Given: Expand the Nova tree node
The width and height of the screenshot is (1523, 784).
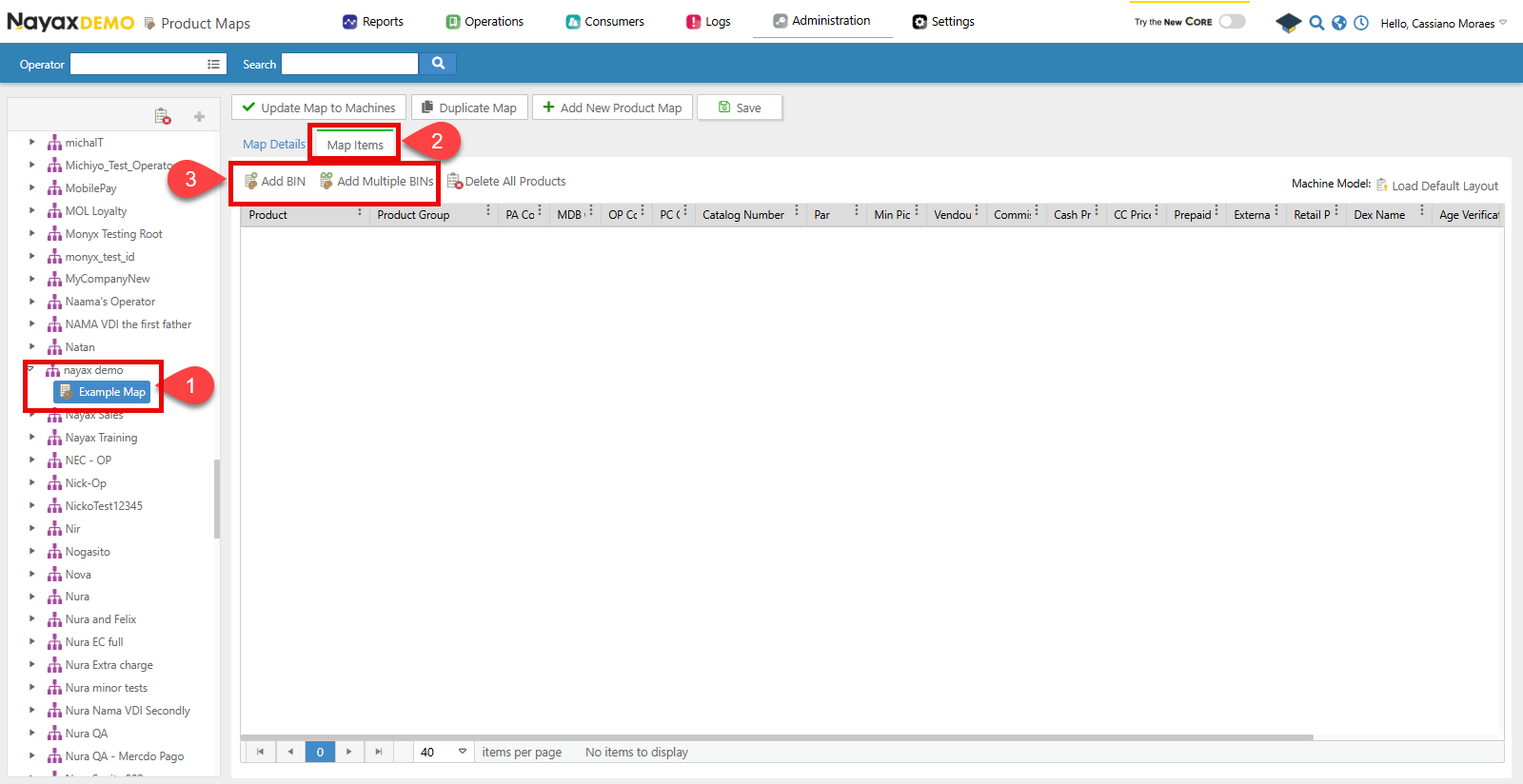Looking at the screenshot, I should tap(32, 574).
